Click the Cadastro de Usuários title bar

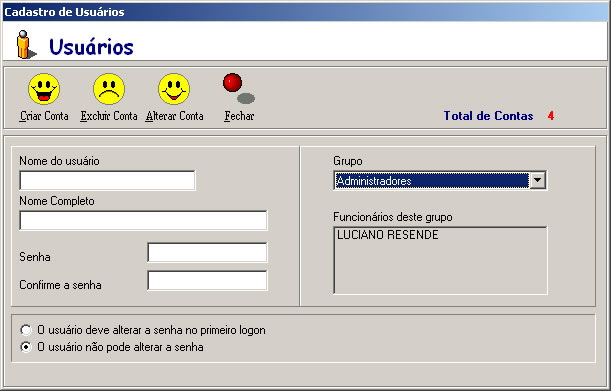pyautogui.click(x=305, y=12)
